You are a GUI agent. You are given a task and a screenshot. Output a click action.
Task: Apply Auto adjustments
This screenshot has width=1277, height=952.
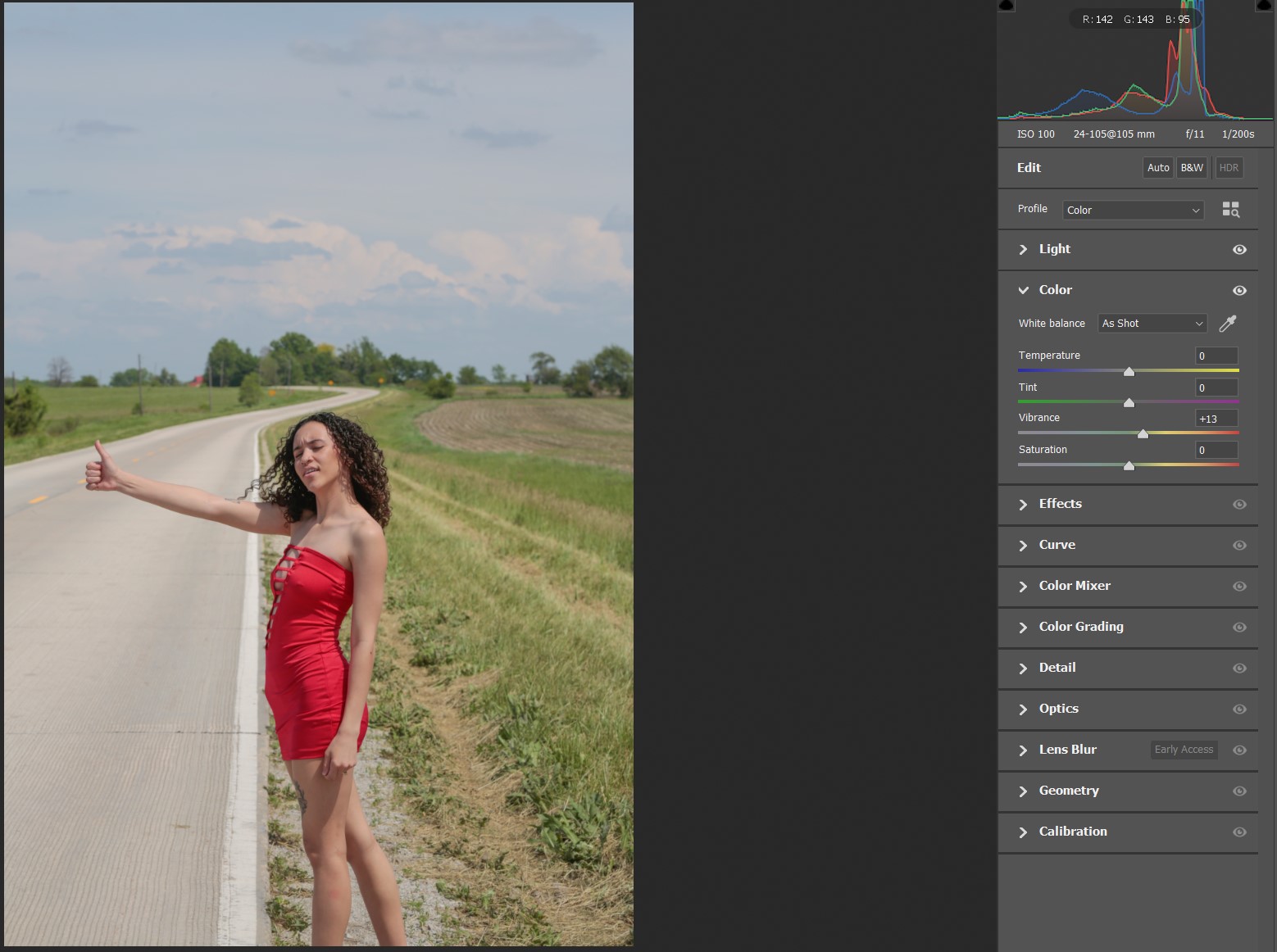tap(1158, 168)
